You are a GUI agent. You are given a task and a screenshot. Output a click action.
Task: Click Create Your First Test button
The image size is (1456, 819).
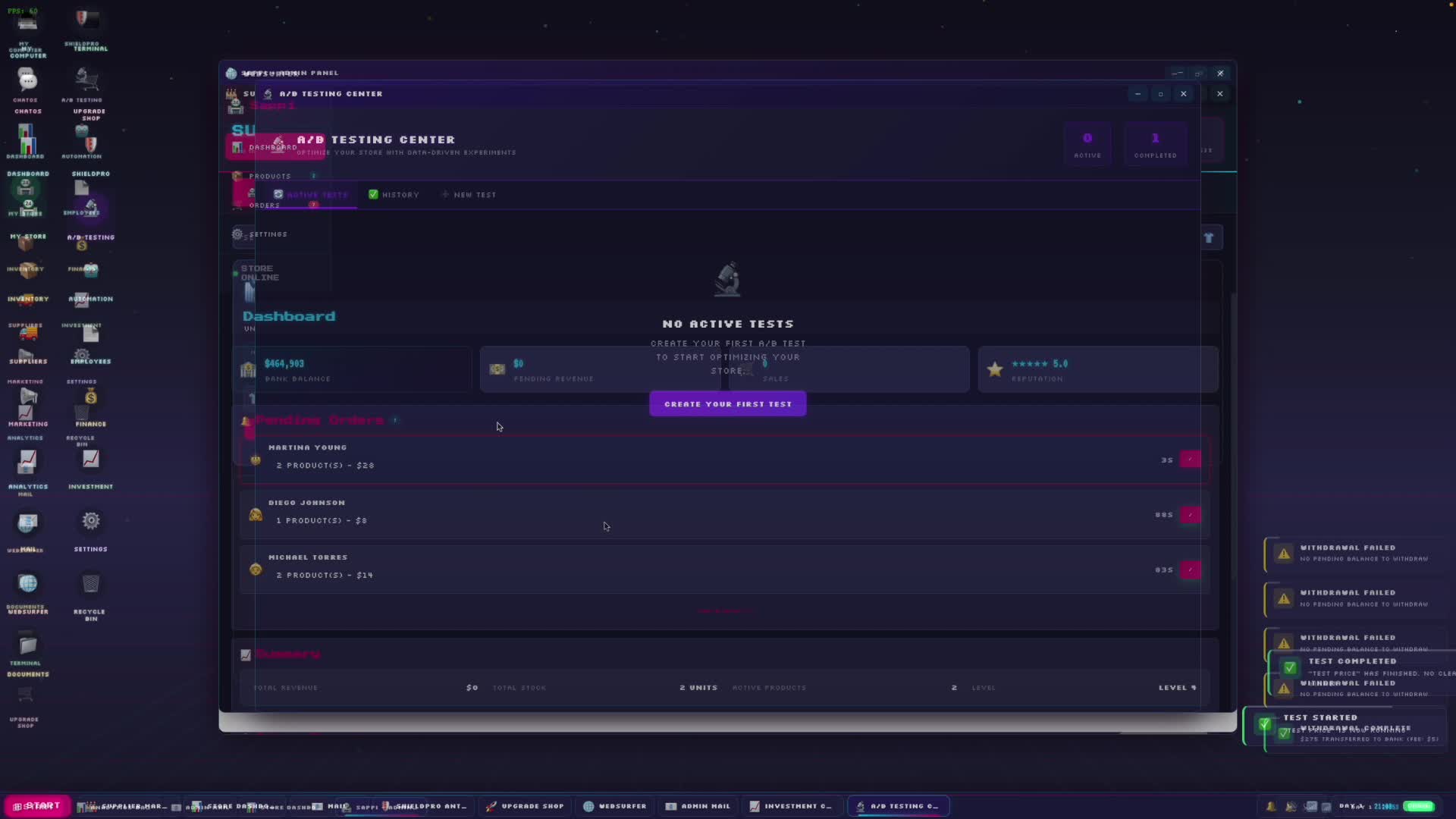[x=727, y=404]
